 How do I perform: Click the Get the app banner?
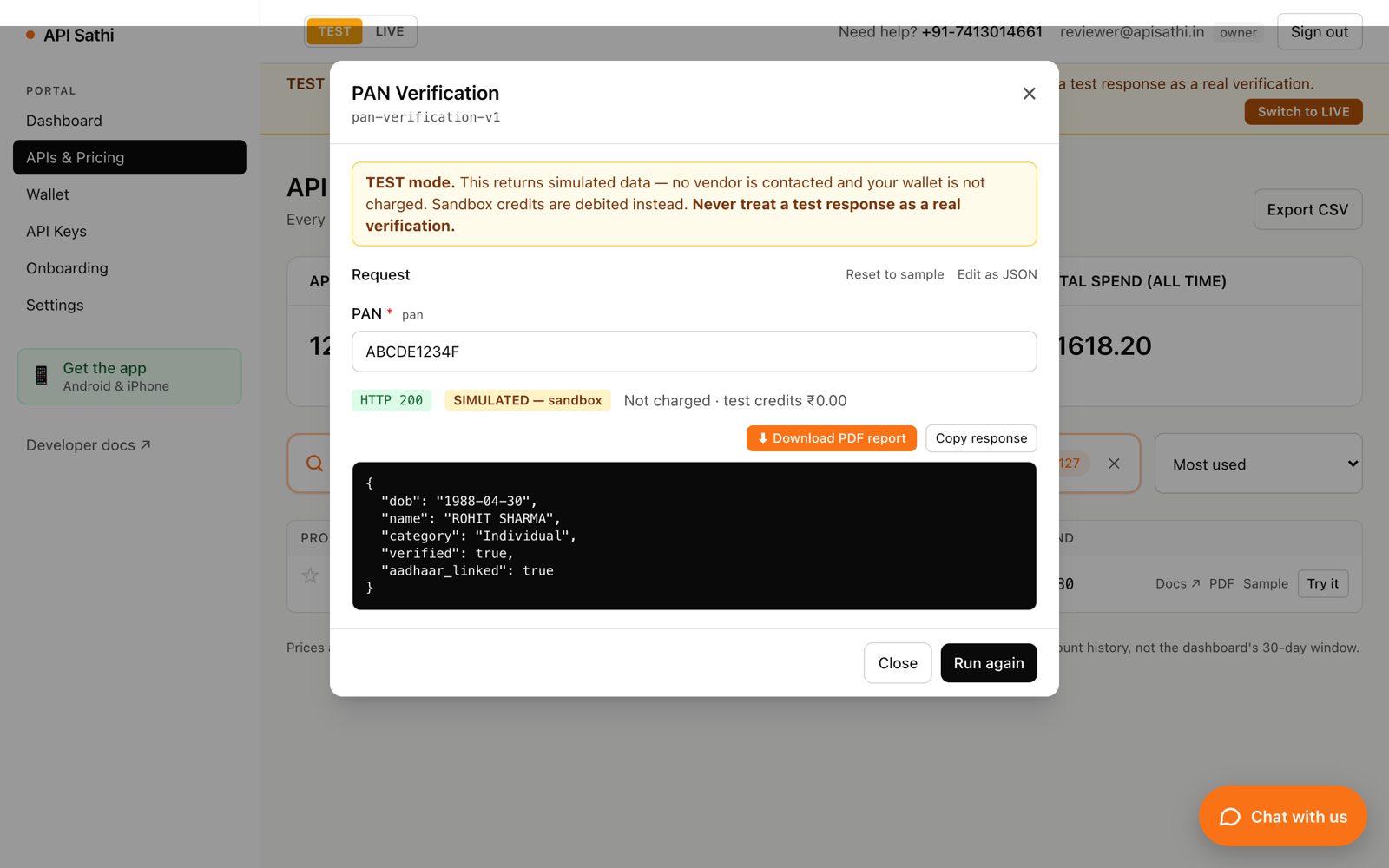tap(129, 377)
